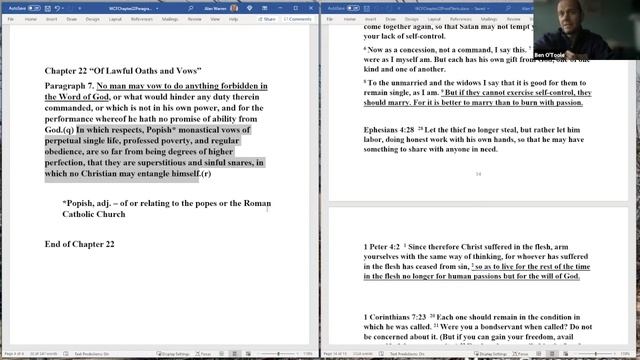Select Print Layout view in right status bar
This screenshot has height=360, width=640.
tap(552, 354)
